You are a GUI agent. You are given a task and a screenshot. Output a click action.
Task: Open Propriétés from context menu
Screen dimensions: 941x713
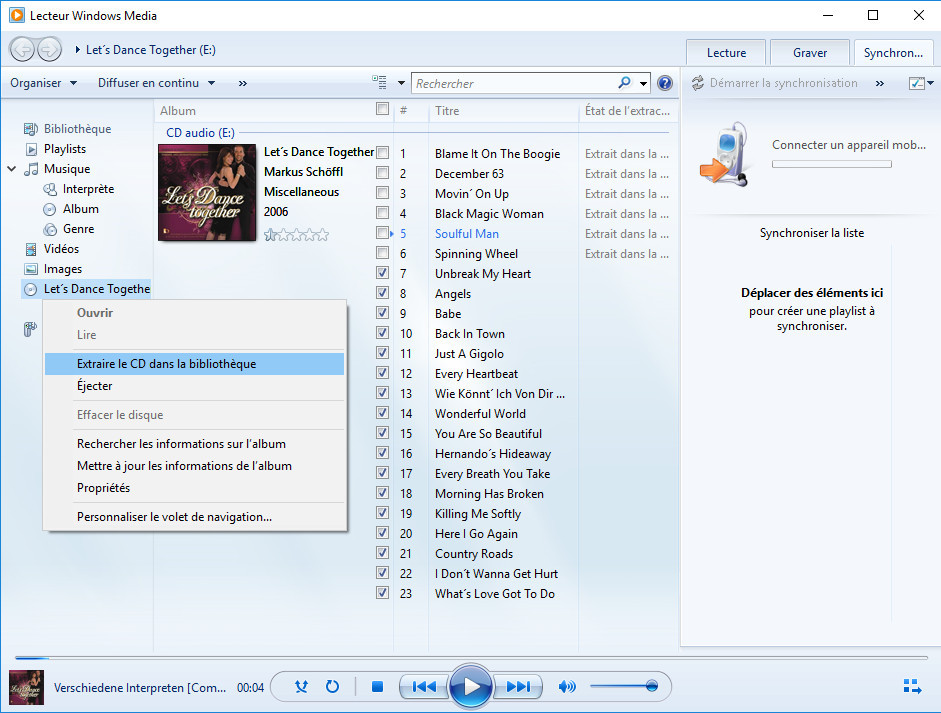pyautogui.click(x=194, y=488)
